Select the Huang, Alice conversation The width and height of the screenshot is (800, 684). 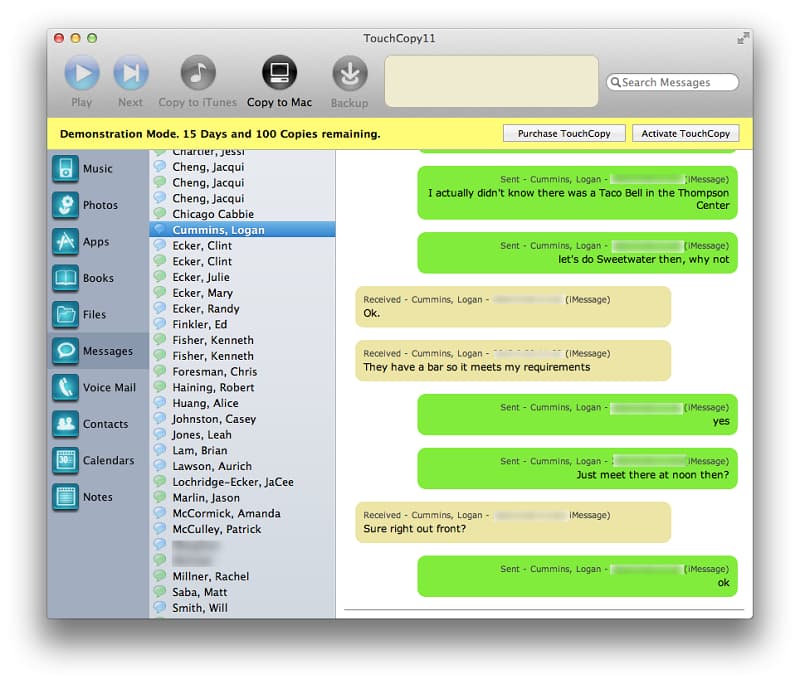pos(242,403)
